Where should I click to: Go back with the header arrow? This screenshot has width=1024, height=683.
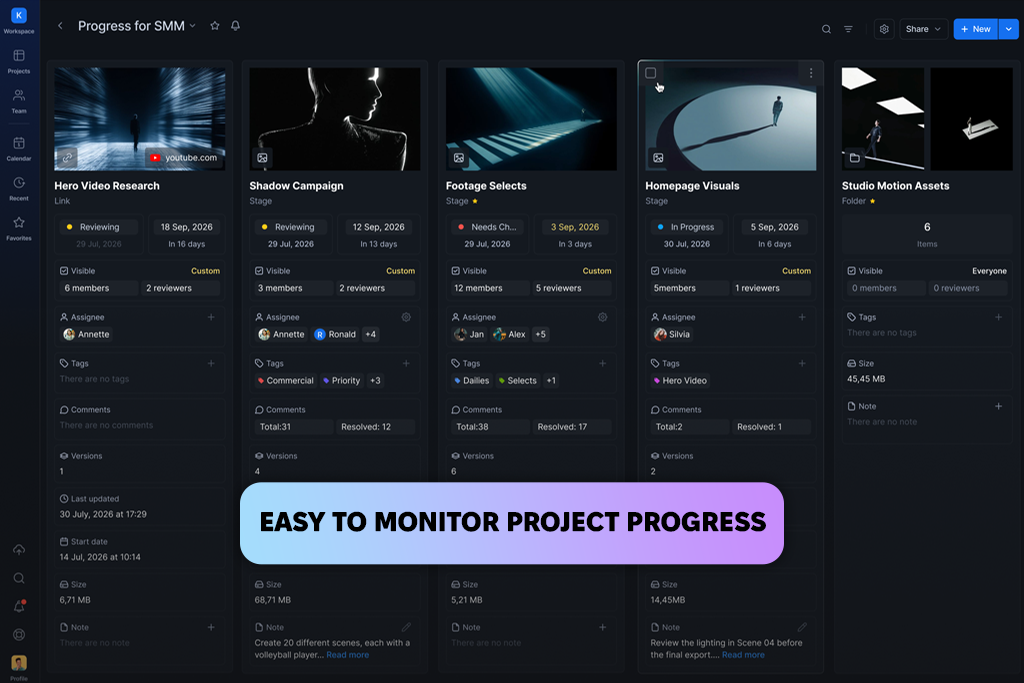click(60, 25)
